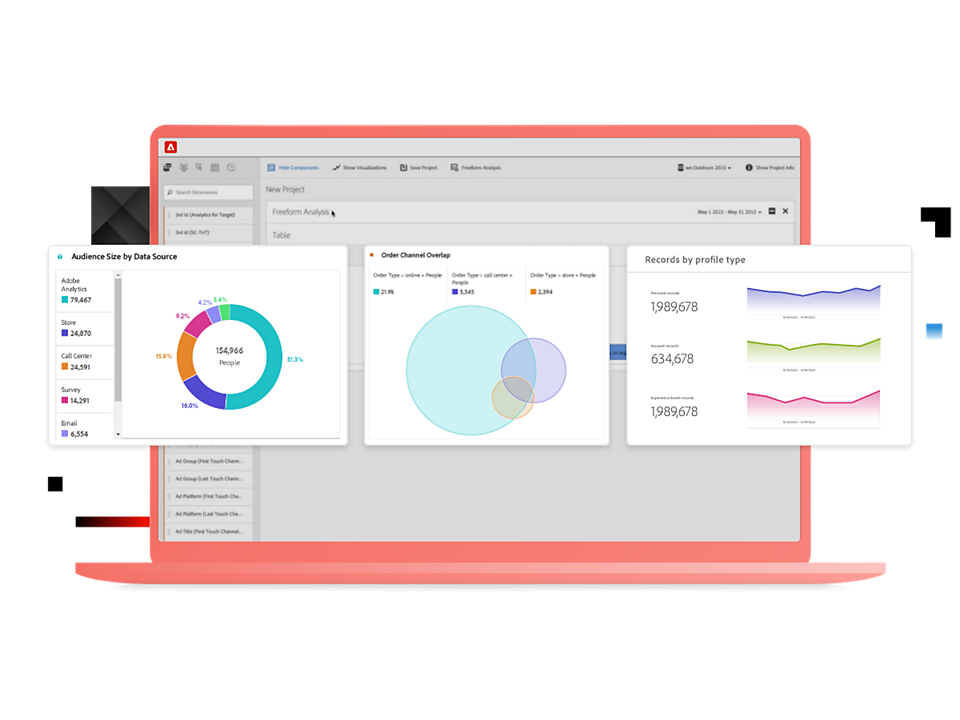Close the Freeform Analysis panel

tap(786, 211)
